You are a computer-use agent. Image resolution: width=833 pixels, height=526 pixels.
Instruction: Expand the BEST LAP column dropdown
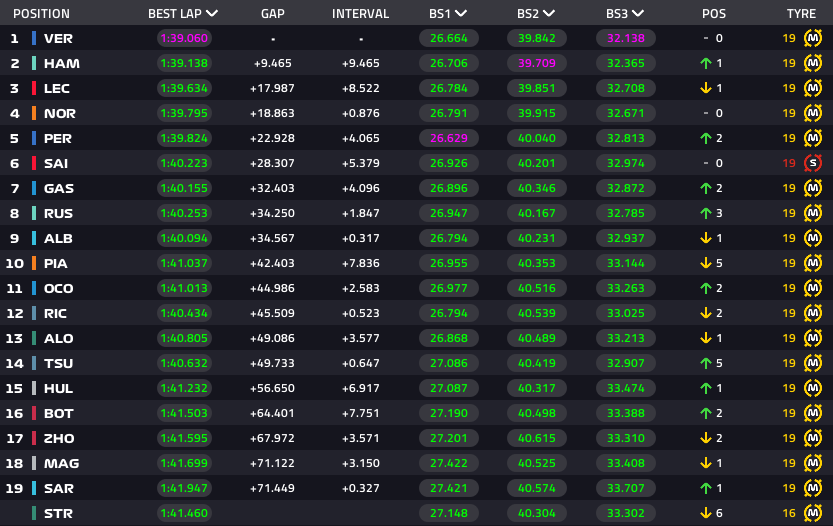[x=212, y=13]
